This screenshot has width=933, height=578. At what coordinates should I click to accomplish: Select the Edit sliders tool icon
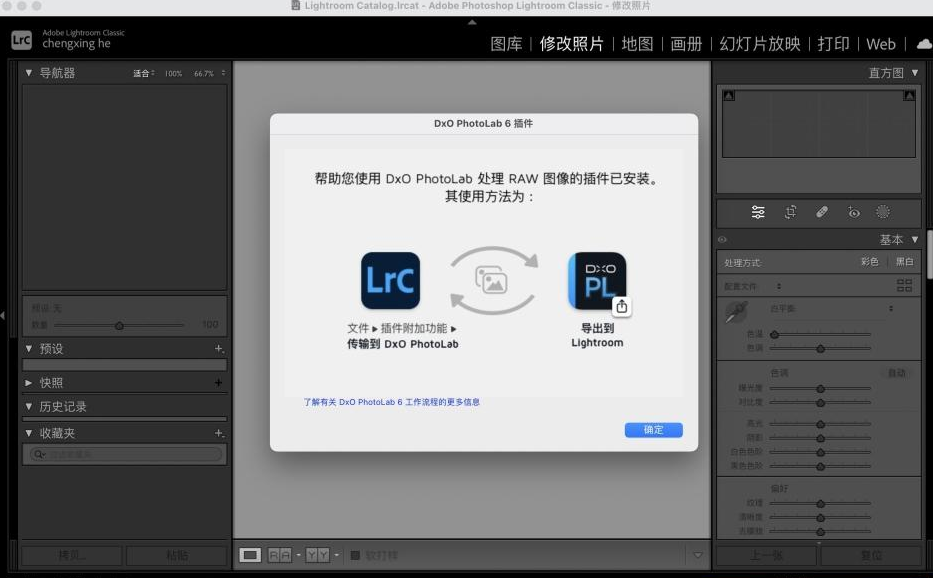pyautogui.click(x=757, y=212)
